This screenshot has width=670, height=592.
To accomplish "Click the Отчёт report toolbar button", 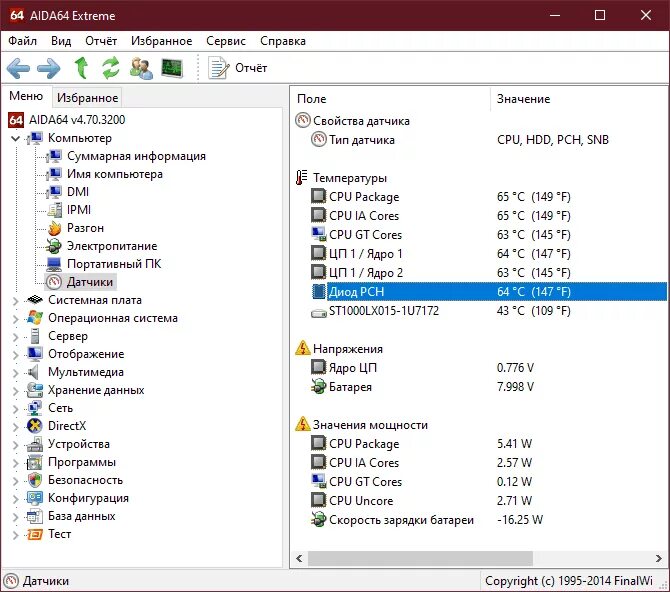I will pos(238,68).
